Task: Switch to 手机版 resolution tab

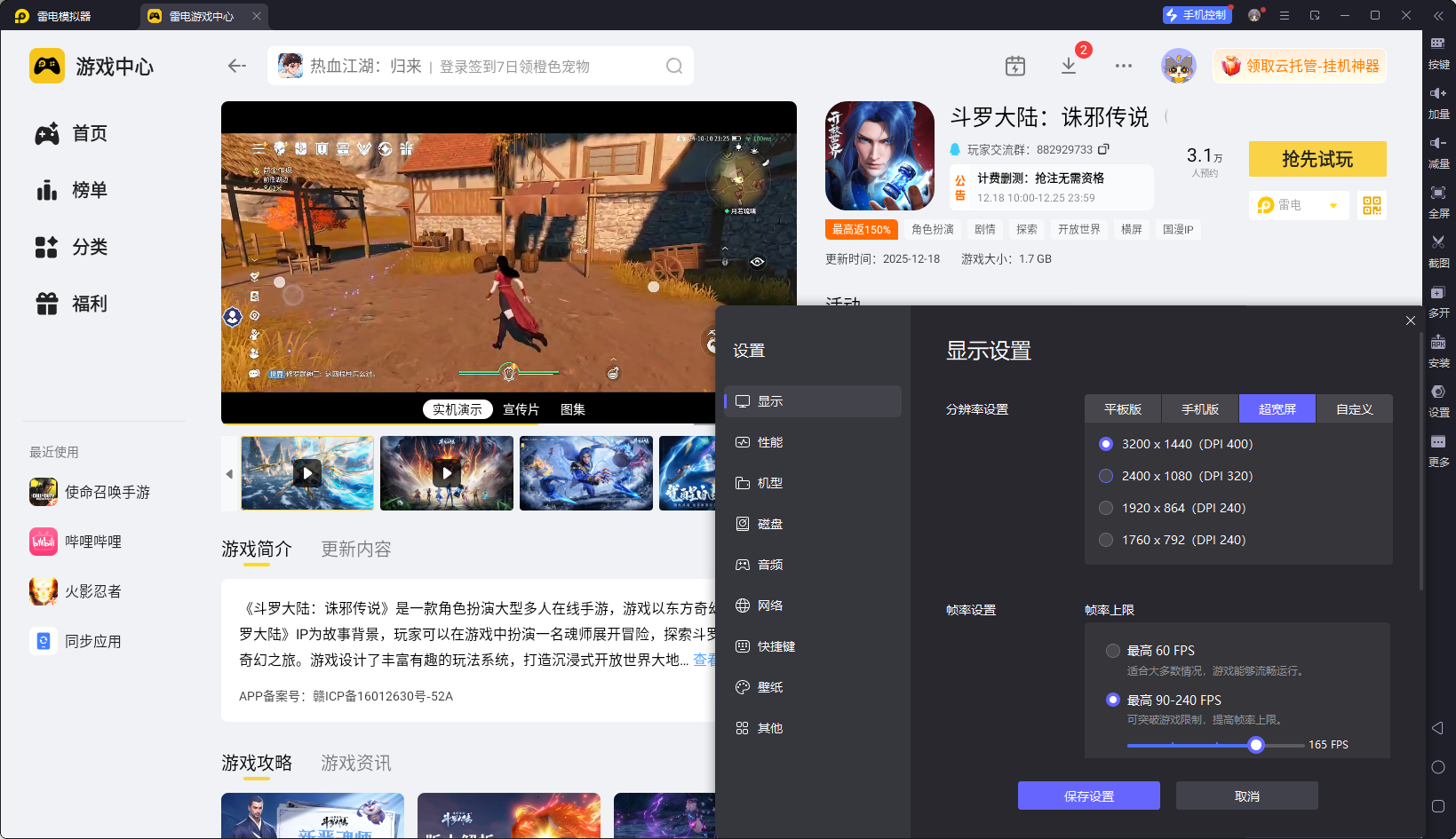Action: pos(1200,409)
